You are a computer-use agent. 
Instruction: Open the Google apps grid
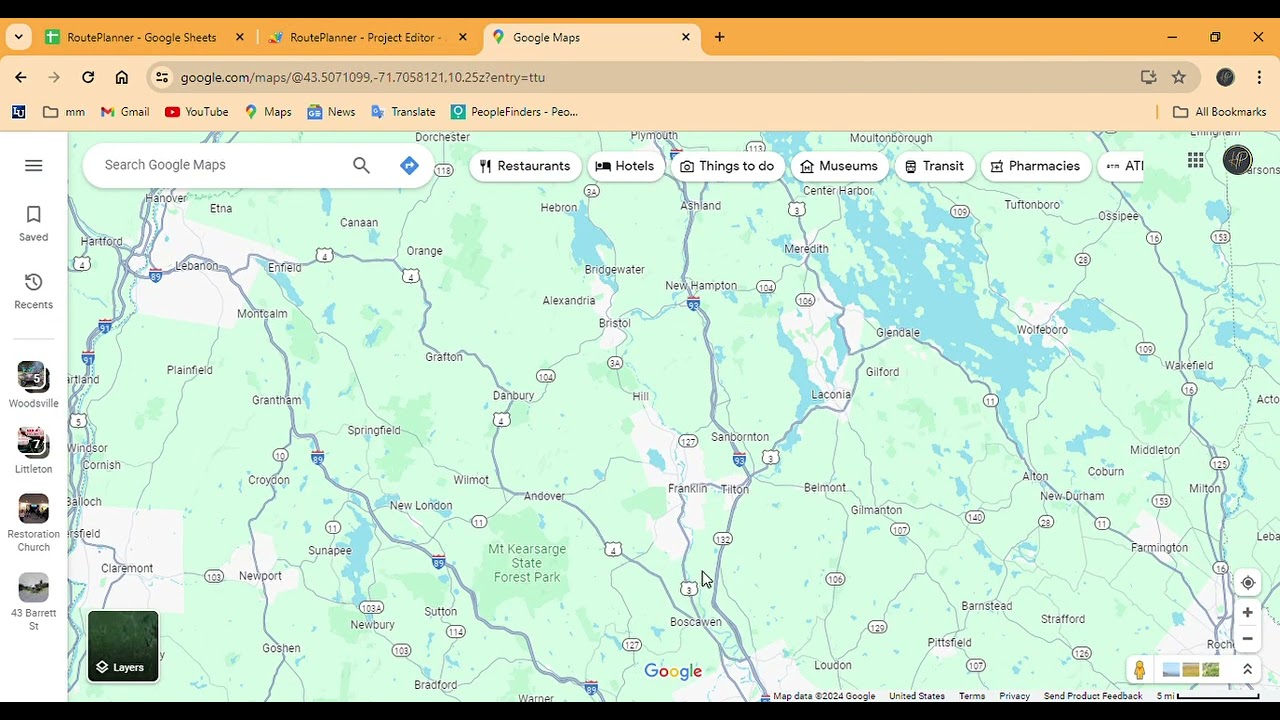pyautogui.click(x=1195, y=161)
